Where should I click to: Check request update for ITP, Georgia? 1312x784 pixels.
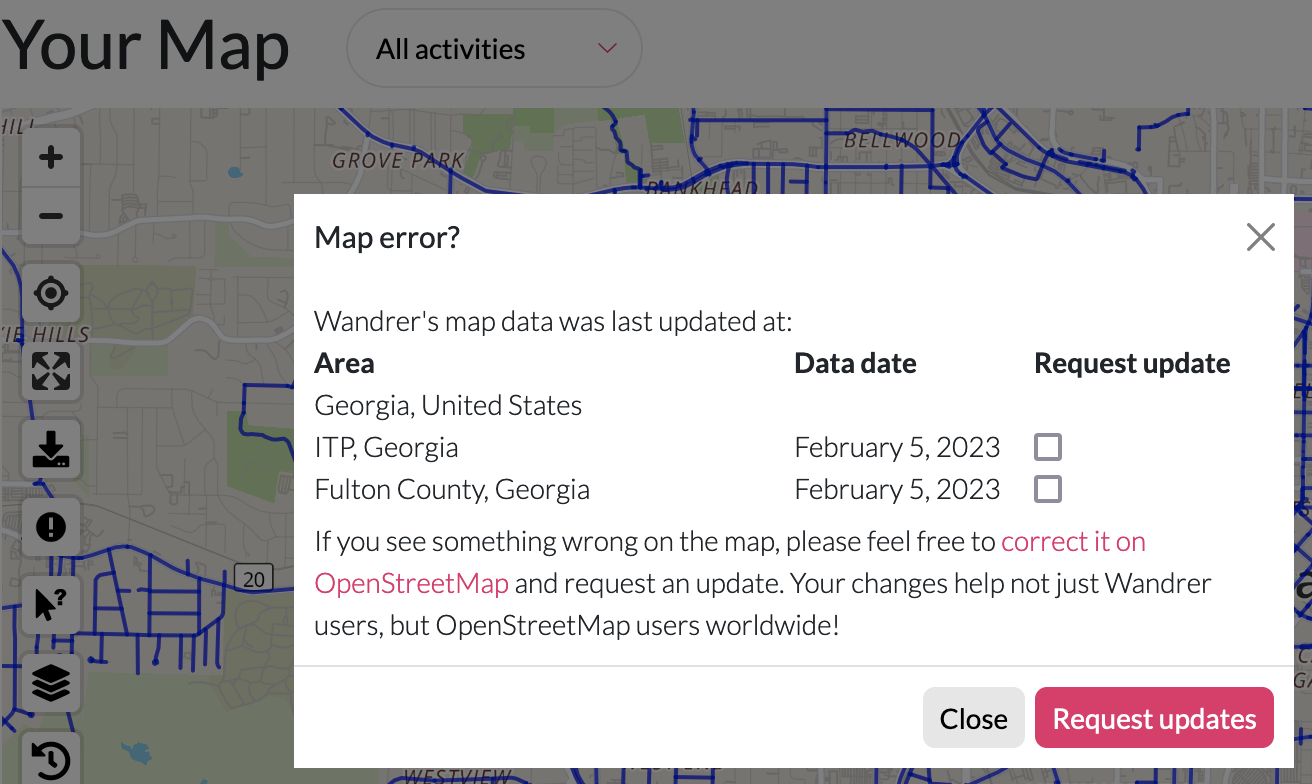click(1048, 447)
